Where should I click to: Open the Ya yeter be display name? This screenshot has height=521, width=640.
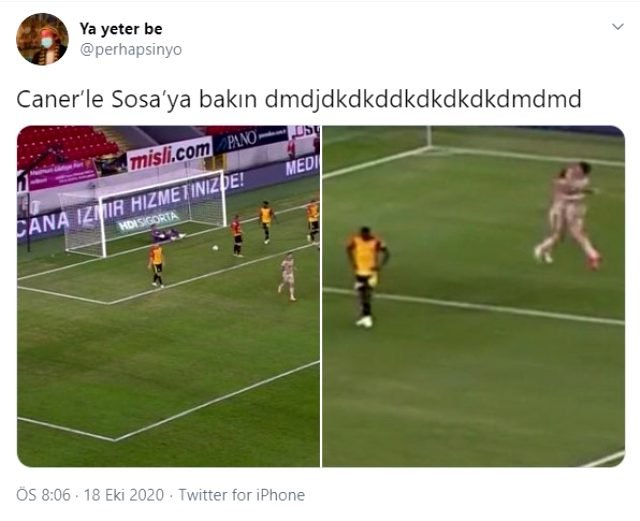pyautogui.click(x=121, y=29)
